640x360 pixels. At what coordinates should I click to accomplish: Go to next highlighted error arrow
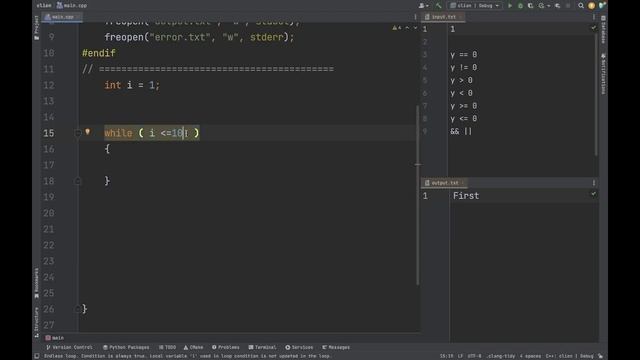point(415,28)
